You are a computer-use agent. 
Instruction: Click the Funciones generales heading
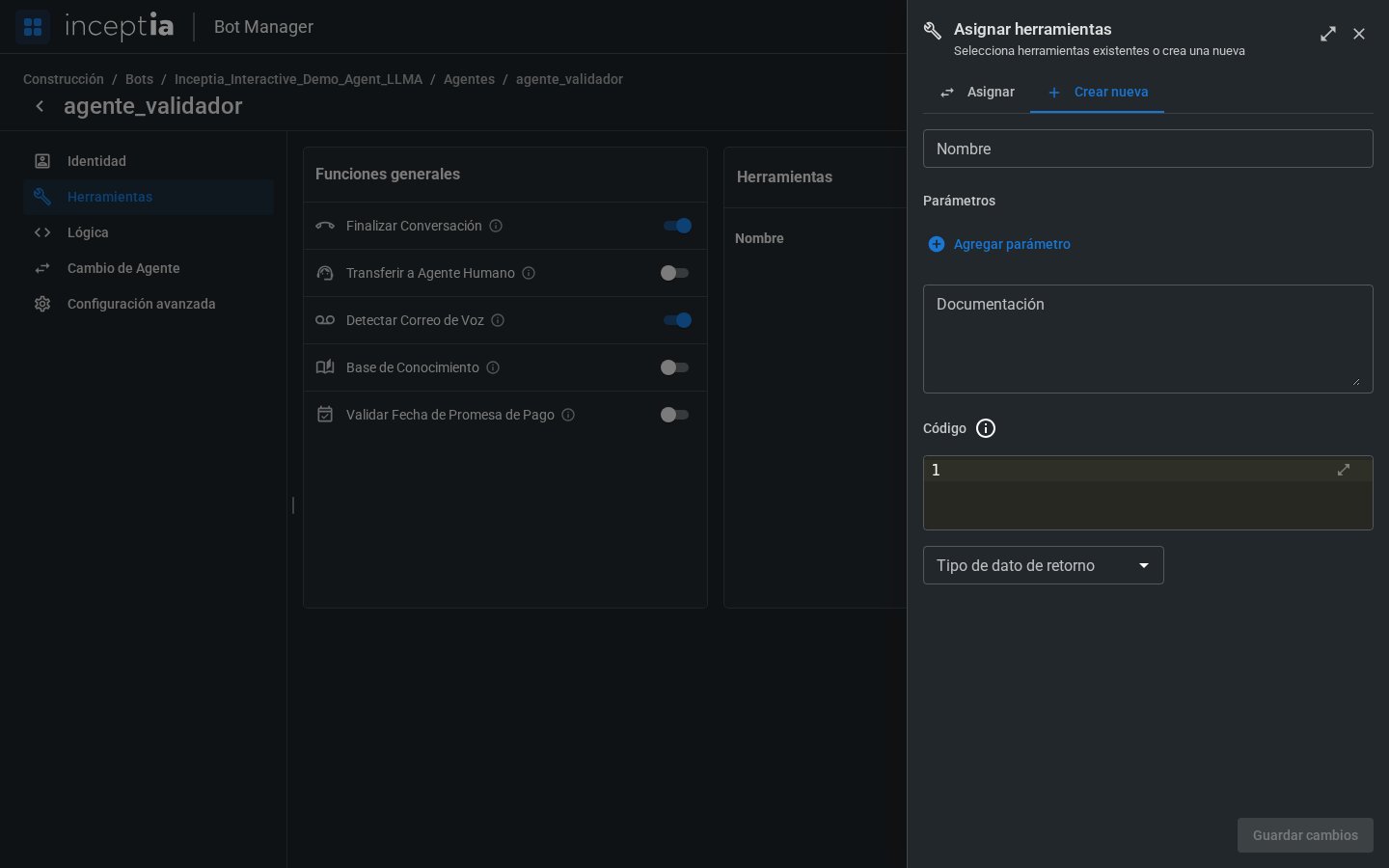(x=388, y=175)
